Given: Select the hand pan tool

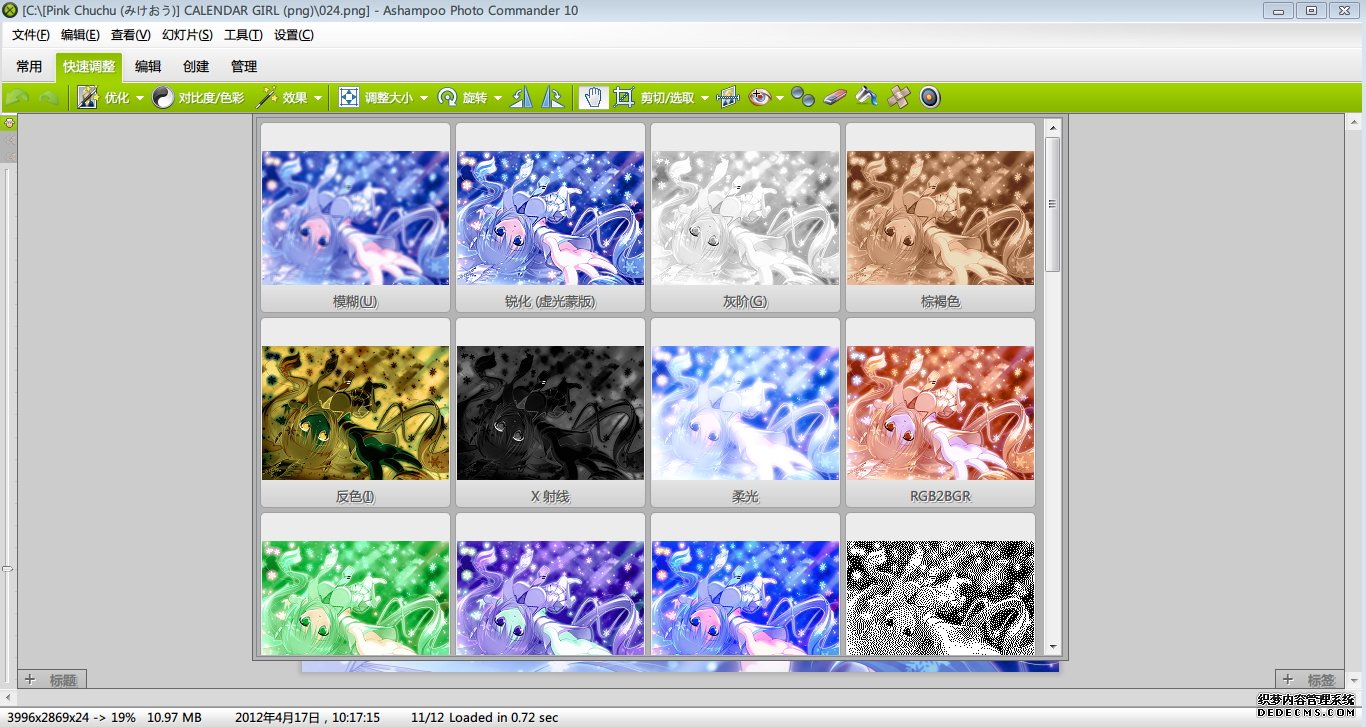Looking at the screenshot, I should 593,97.
